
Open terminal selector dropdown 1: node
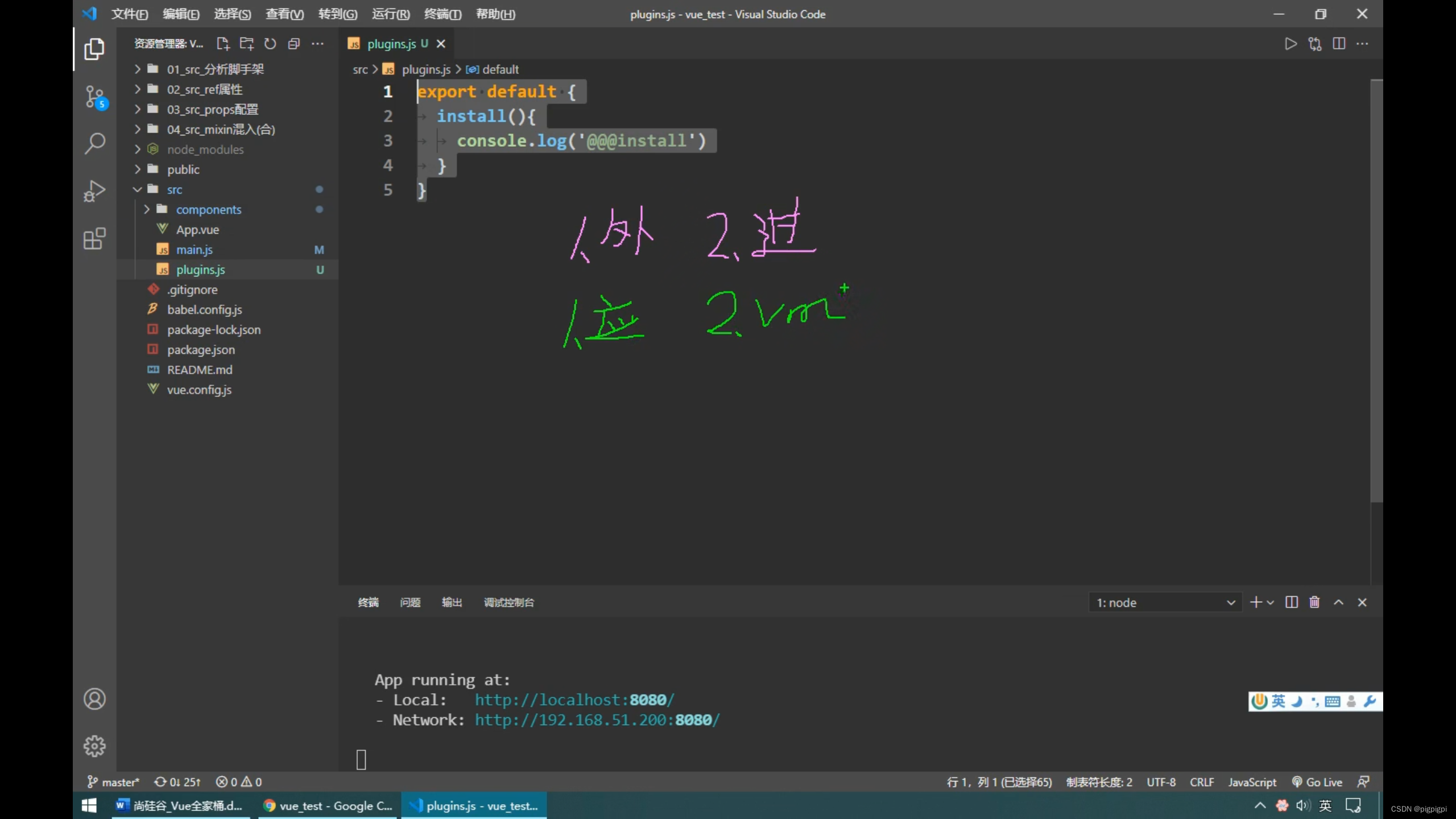(x=1165, y=602)
